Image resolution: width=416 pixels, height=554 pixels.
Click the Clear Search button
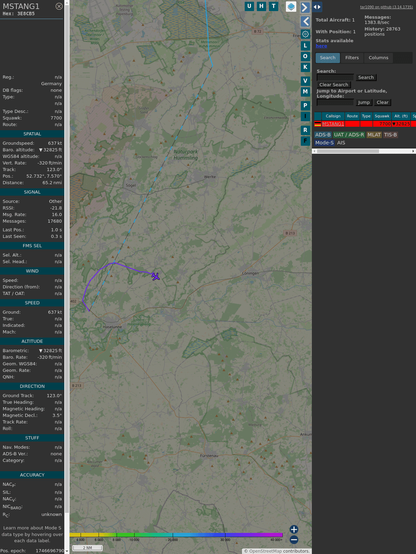(x=334, y=84)
